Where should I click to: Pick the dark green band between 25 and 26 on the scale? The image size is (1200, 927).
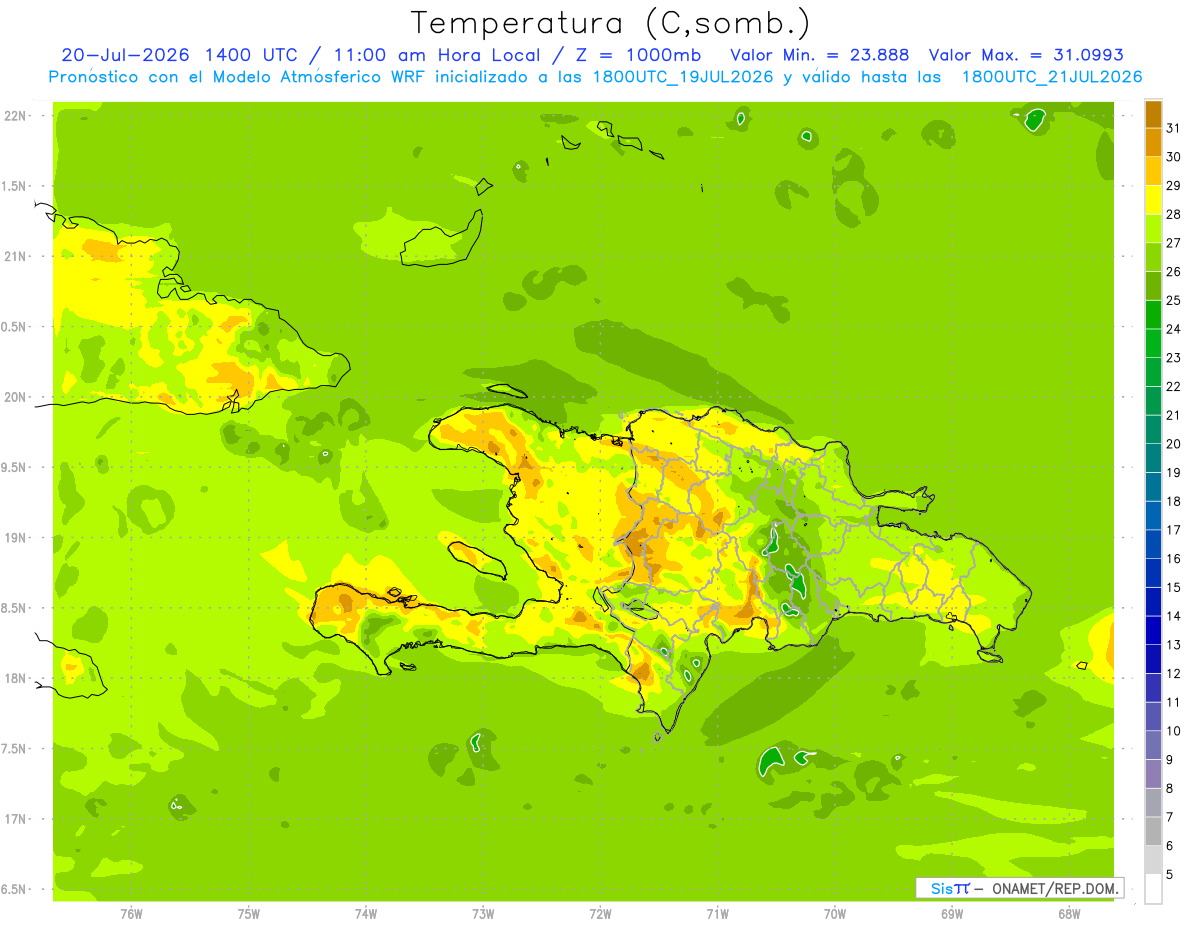tap(1153, 286)
